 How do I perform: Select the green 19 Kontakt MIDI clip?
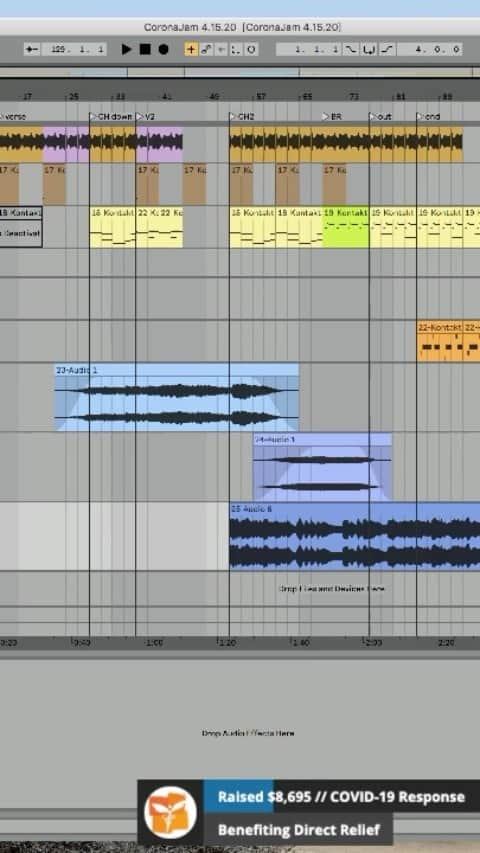[x=346, y=227]
